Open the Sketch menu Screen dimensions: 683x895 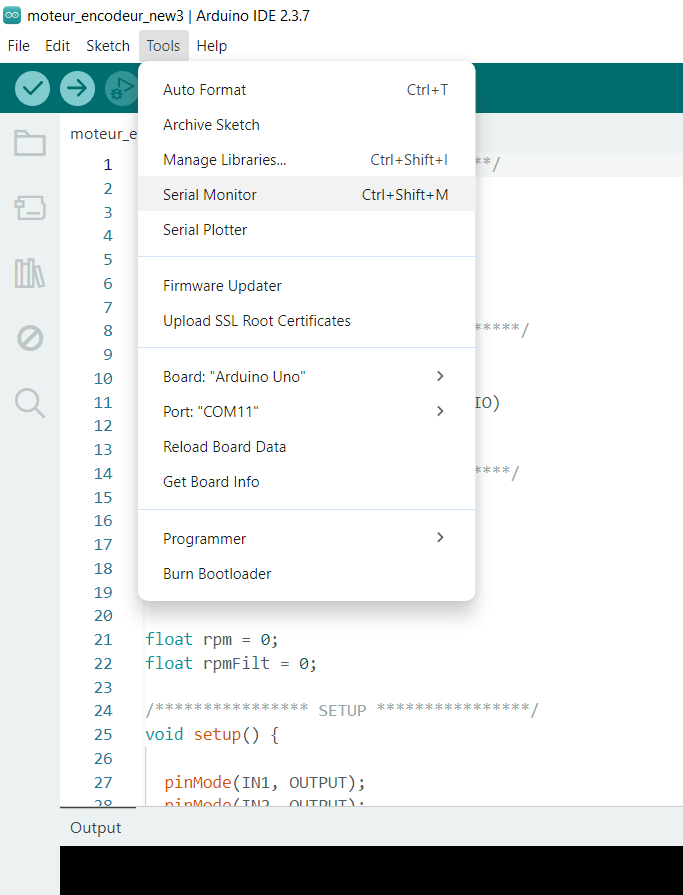click(x=108, y=46)
